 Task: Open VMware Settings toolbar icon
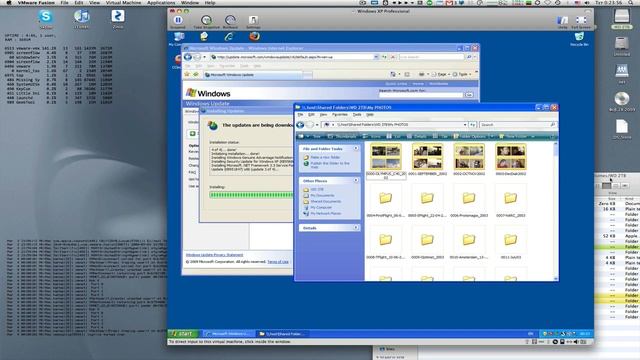(253, 20)
